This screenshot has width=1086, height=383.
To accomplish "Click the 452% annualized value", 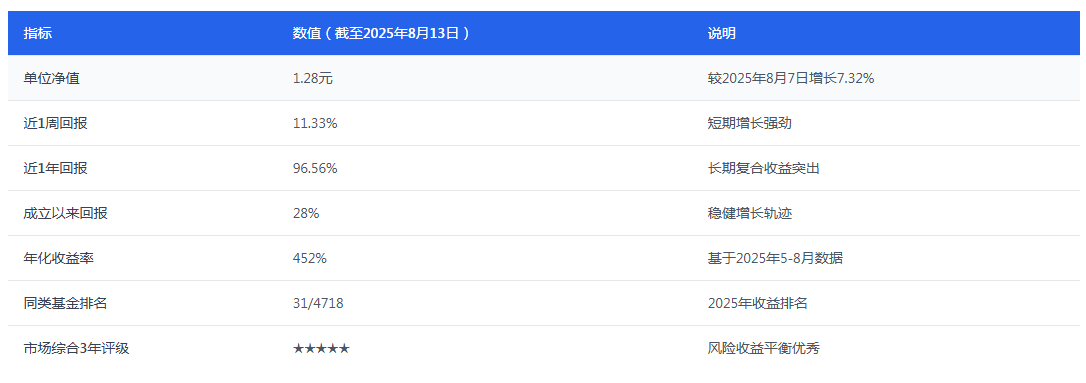I will coord(310,258).
